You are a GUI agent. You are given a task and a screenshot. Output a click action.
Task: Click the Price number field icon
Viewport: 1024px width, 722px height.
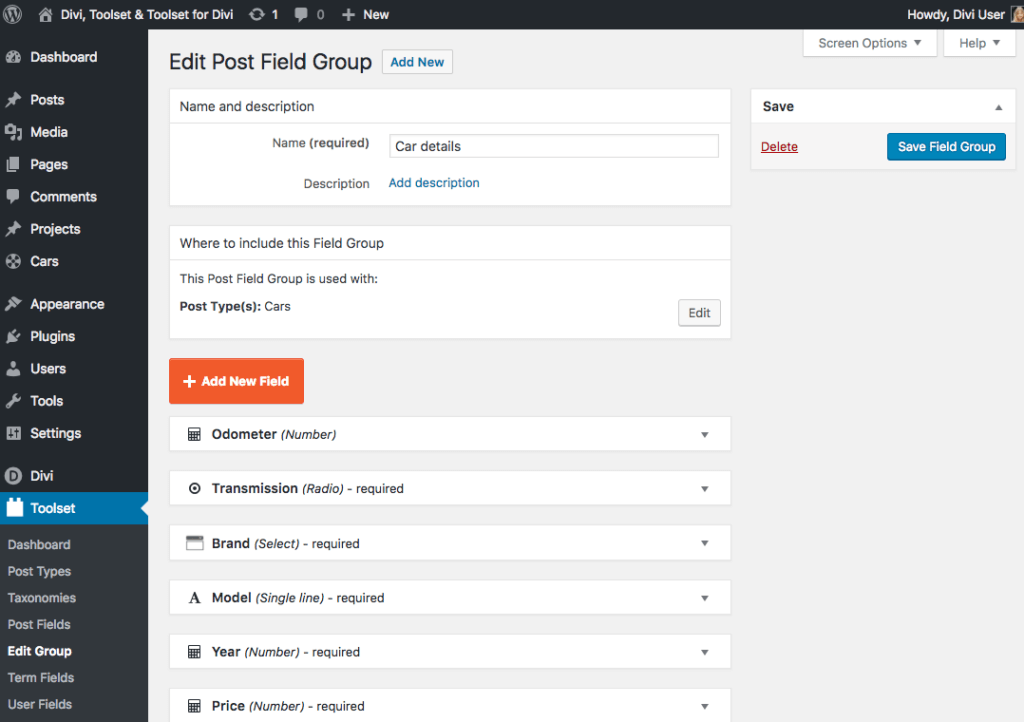[194, 706]
